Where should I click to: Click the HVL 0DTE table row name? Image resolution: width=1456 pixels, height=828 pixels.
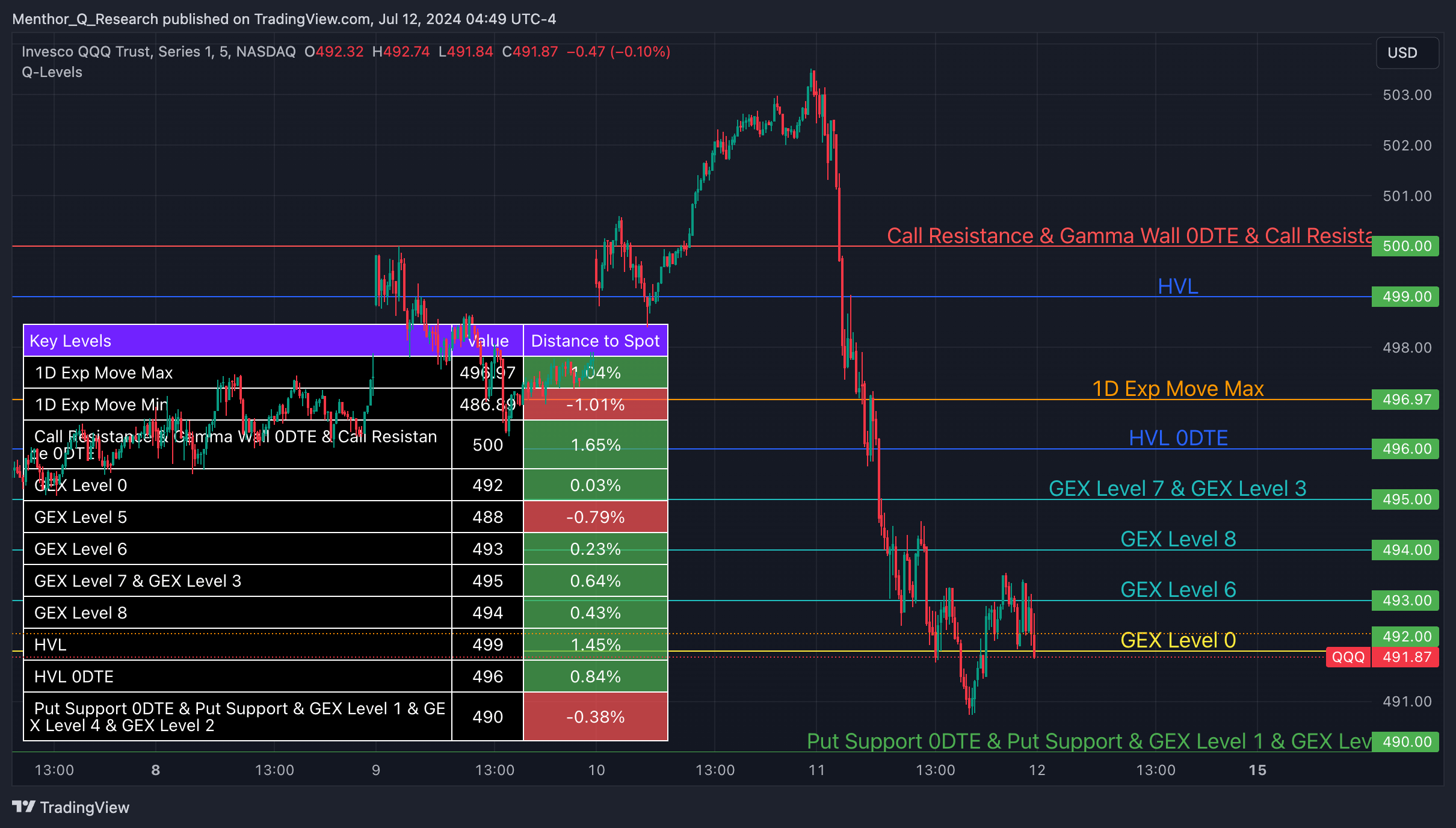[x=74, y=677]
